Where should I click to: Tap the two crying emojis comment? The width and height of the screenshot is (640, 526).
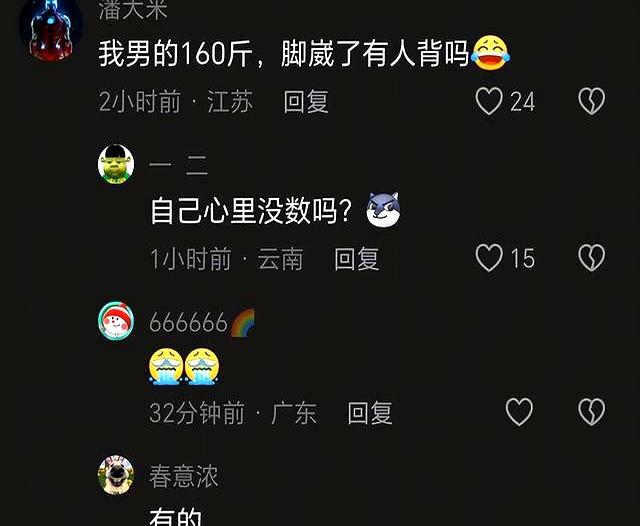pyautogui.click(x=184, y=366)
